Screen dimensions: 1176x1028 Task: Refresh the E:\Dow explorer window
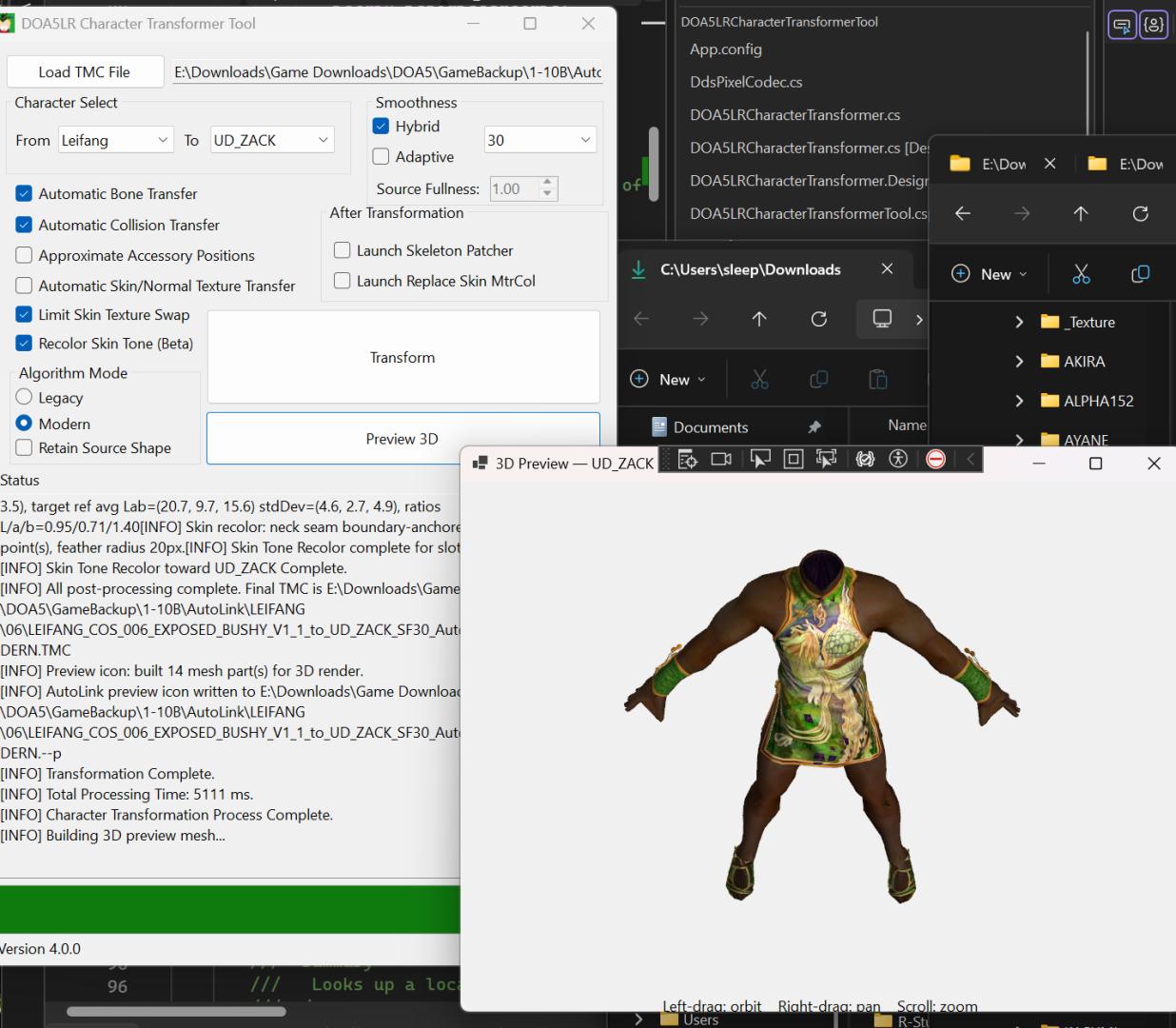pyautogui.click(x=1140, y=213)
